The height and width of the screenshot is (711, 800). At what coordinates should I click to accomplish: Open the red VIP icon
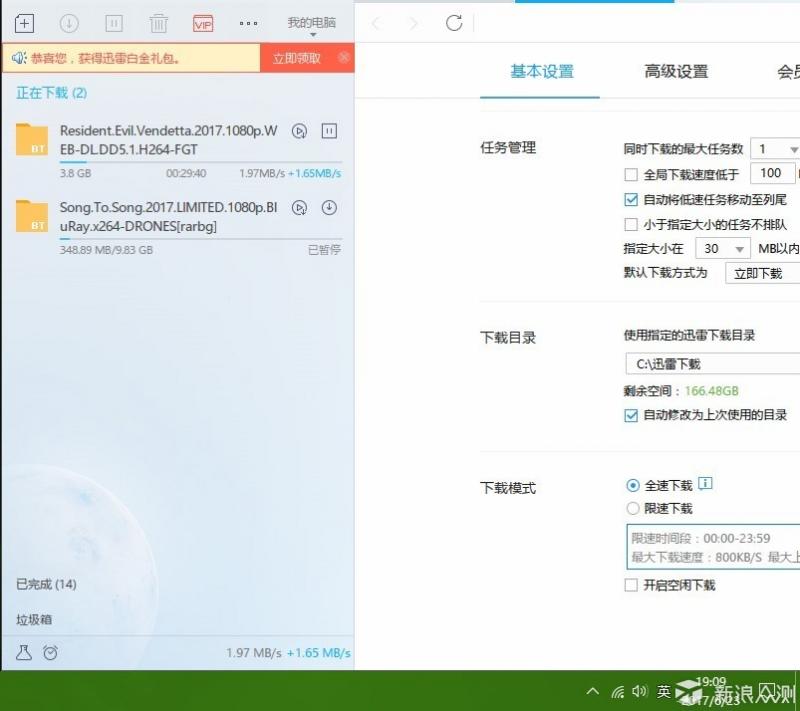(203, 23)
